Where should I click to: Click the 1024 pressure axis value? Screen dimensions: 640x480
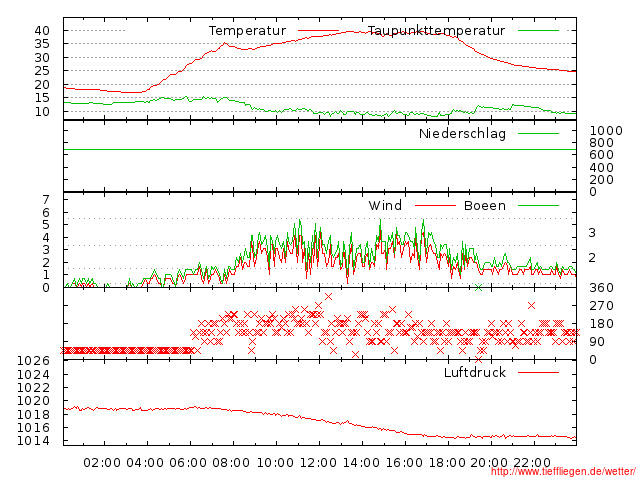33,374
